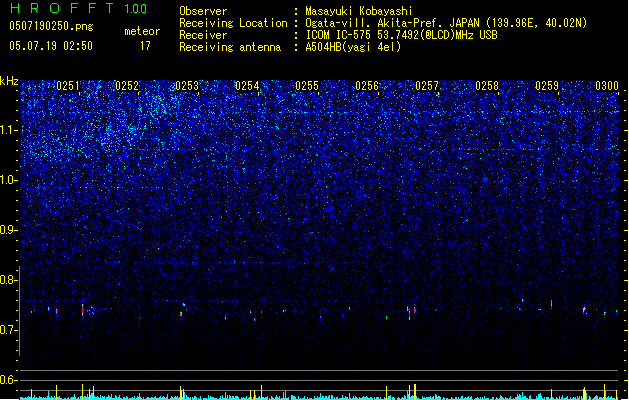Screen dimensions: 629x400
Task: Click antenna text A504HB(yagi 4el)
Action: (353, 47)
